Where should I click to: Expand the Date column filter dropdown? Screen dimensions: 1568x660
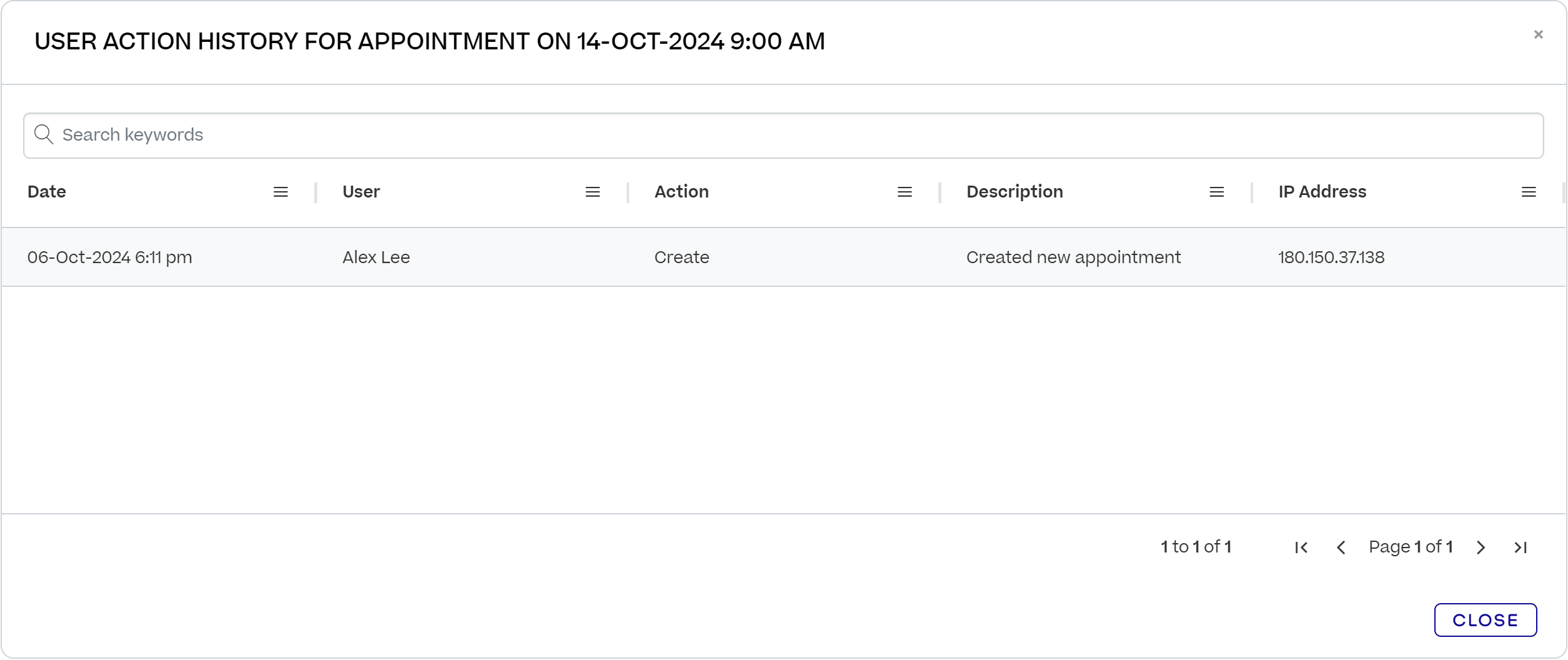280,192
